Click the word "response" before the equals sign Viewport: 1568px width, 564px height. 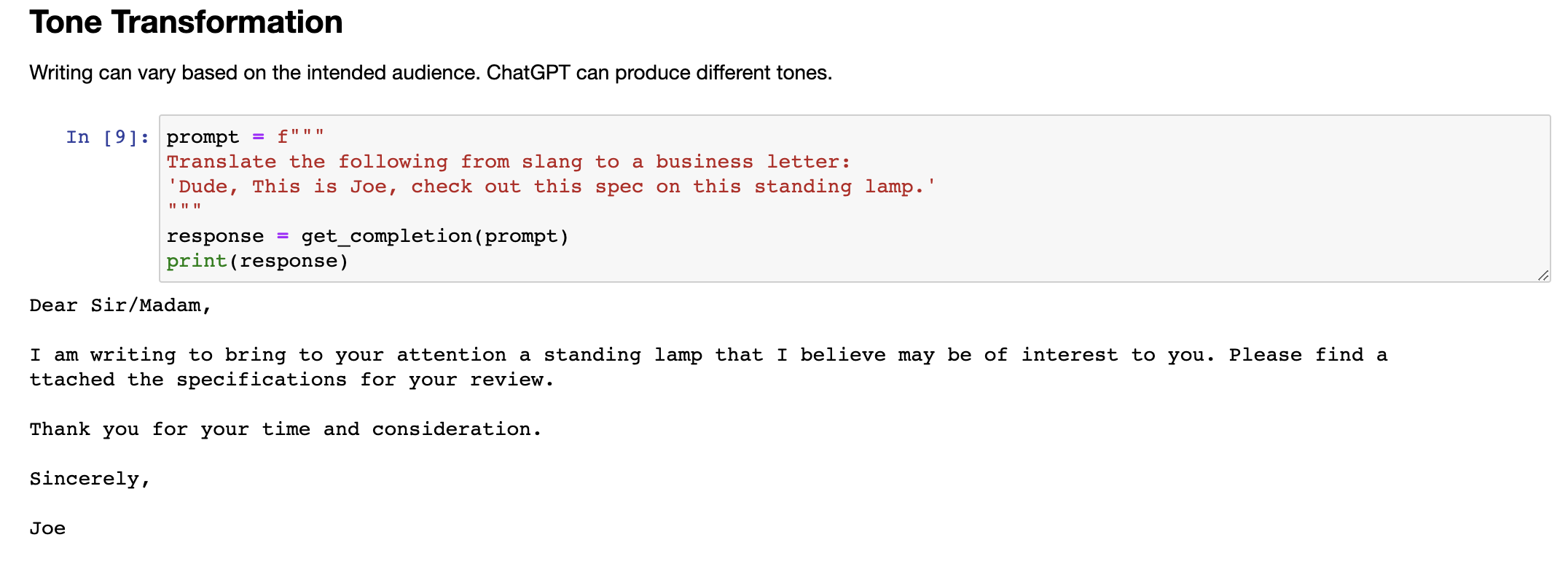pos(215,236)
